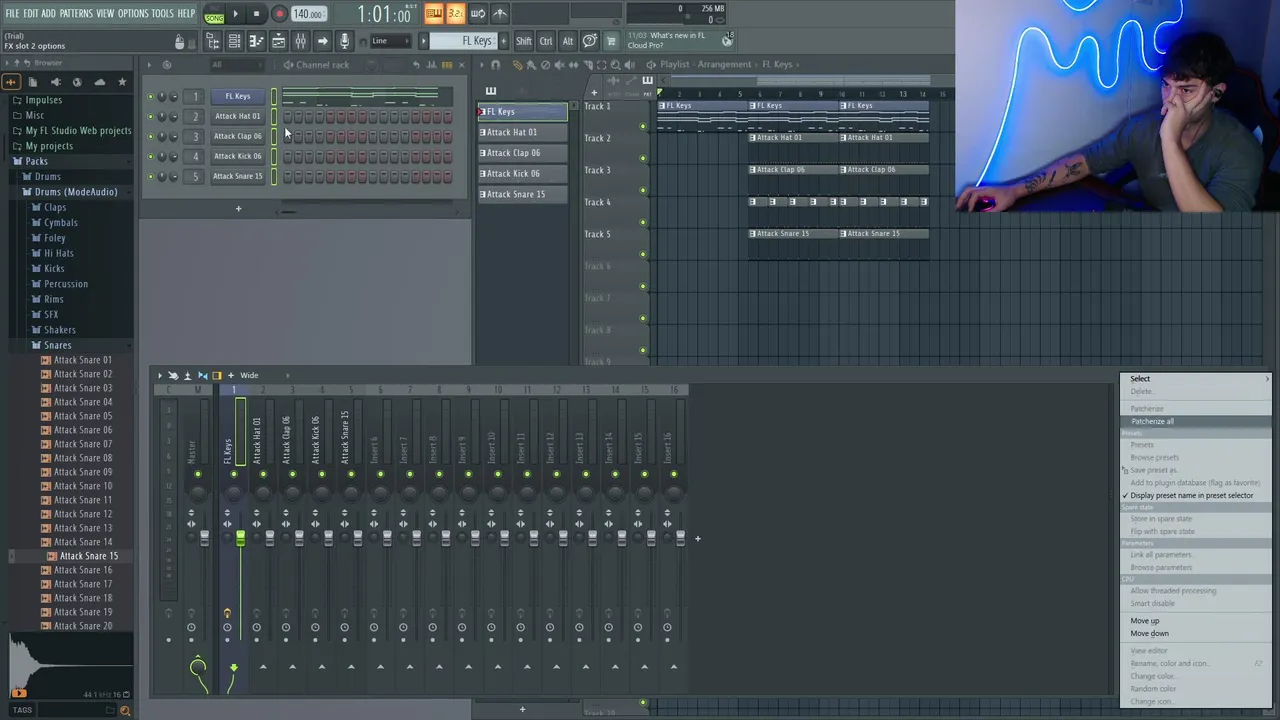This screenshot has width=1280, height=720.
Task: Open the FILE menu
Action: (x=12, y=14)
